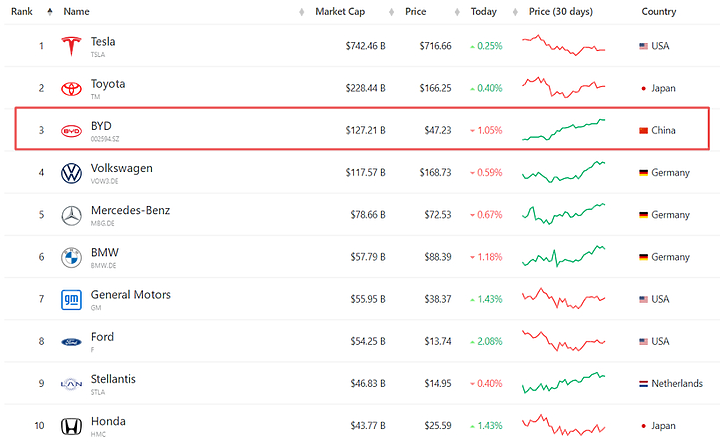
Task: Sort by Market Cap column header
Action: tap(340, 11)
